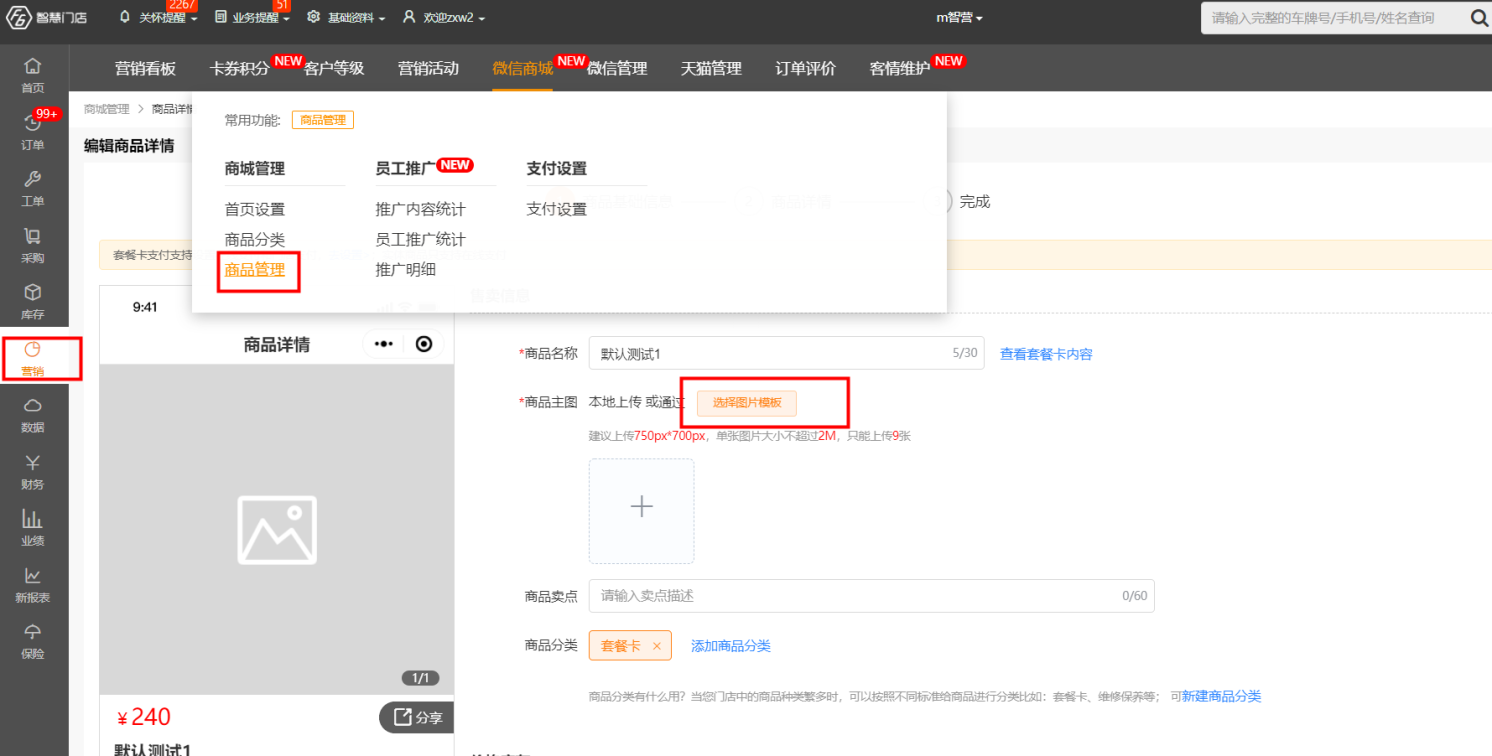Click the search magnifier icon

1479,18
